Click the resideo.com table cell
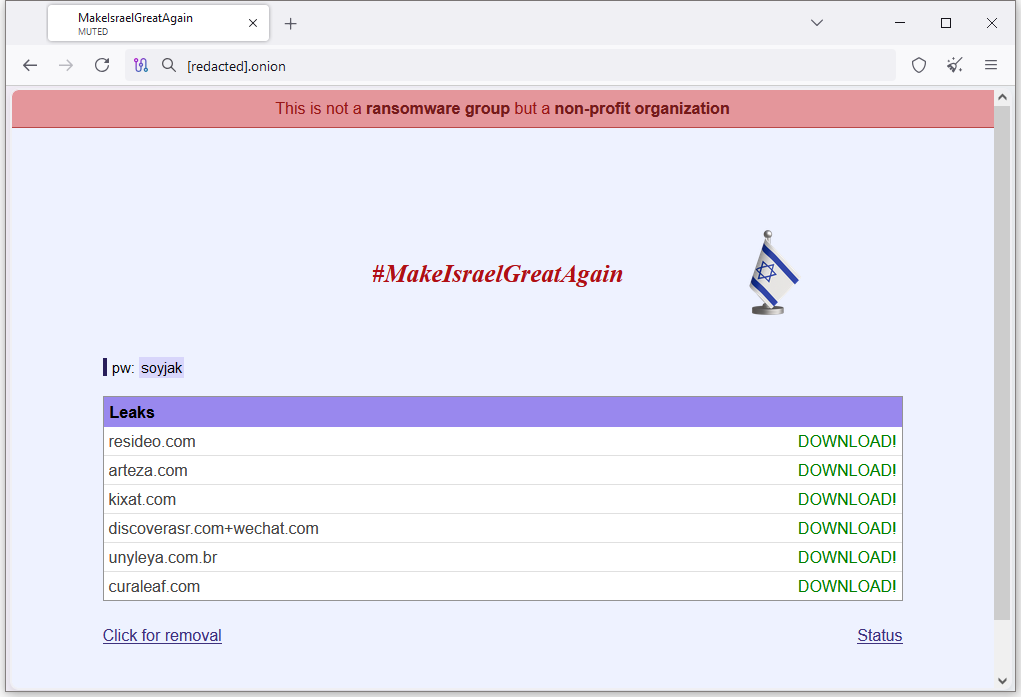Image resolution: width=1021 pixels, height=697 pixels. pyautogui.click(x=152, y=442)
